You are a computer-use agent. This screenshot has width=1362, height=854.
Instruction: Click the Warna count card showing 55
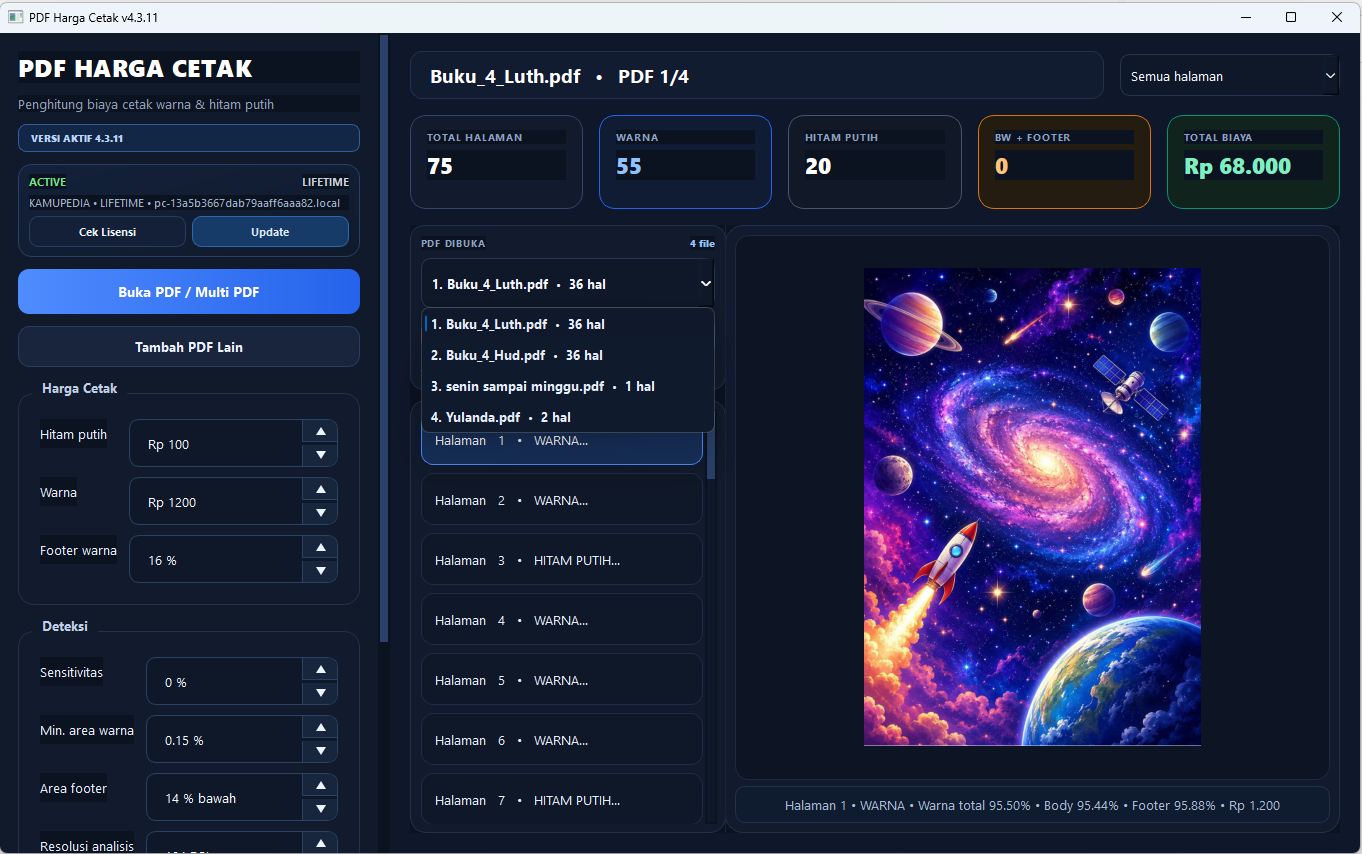(x=685, y=162)
